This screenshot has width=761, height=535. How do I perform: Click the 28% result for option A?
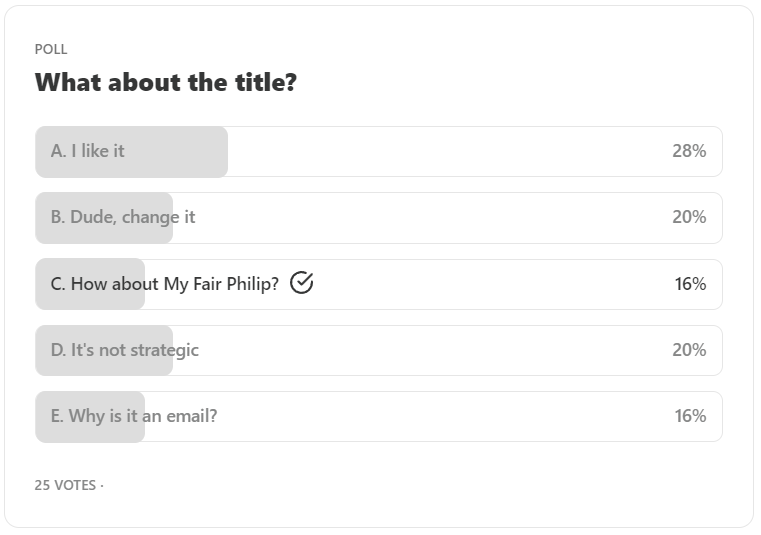click(689, 151)
